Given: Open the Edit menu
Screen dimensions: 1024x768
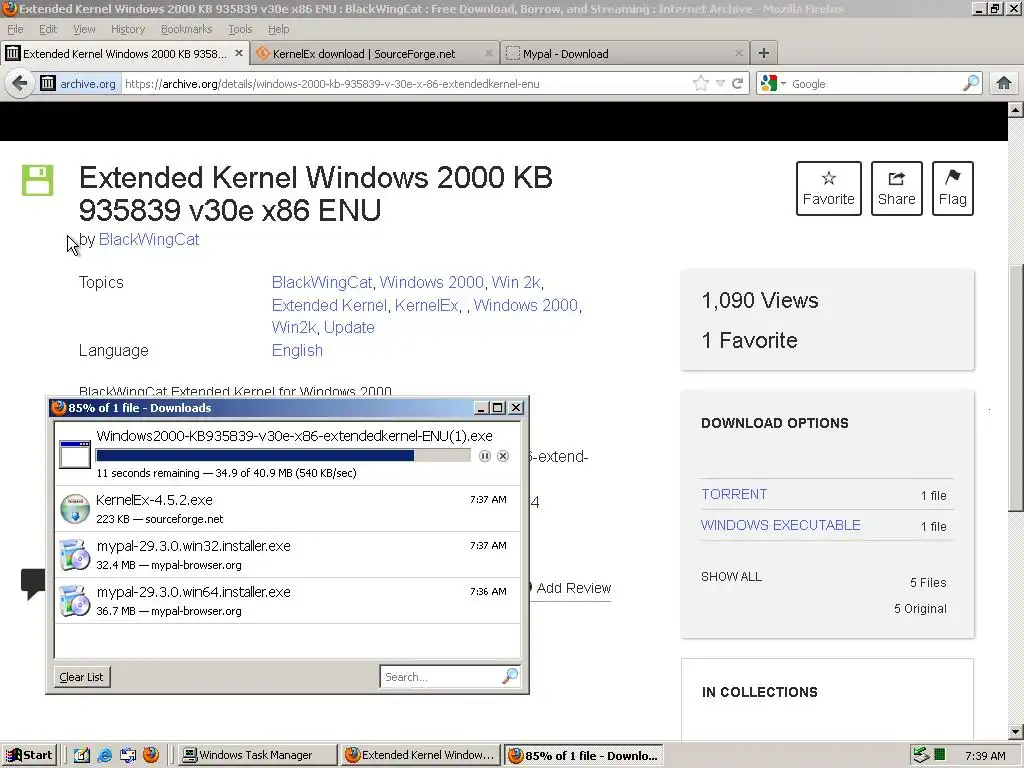Looking at the screenshot, I should [x=48, y=29].
